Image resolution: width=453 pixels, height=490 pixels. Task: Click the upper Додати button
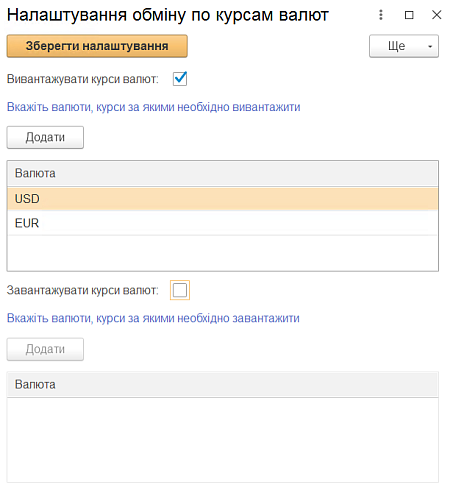[x=45, y=137]
